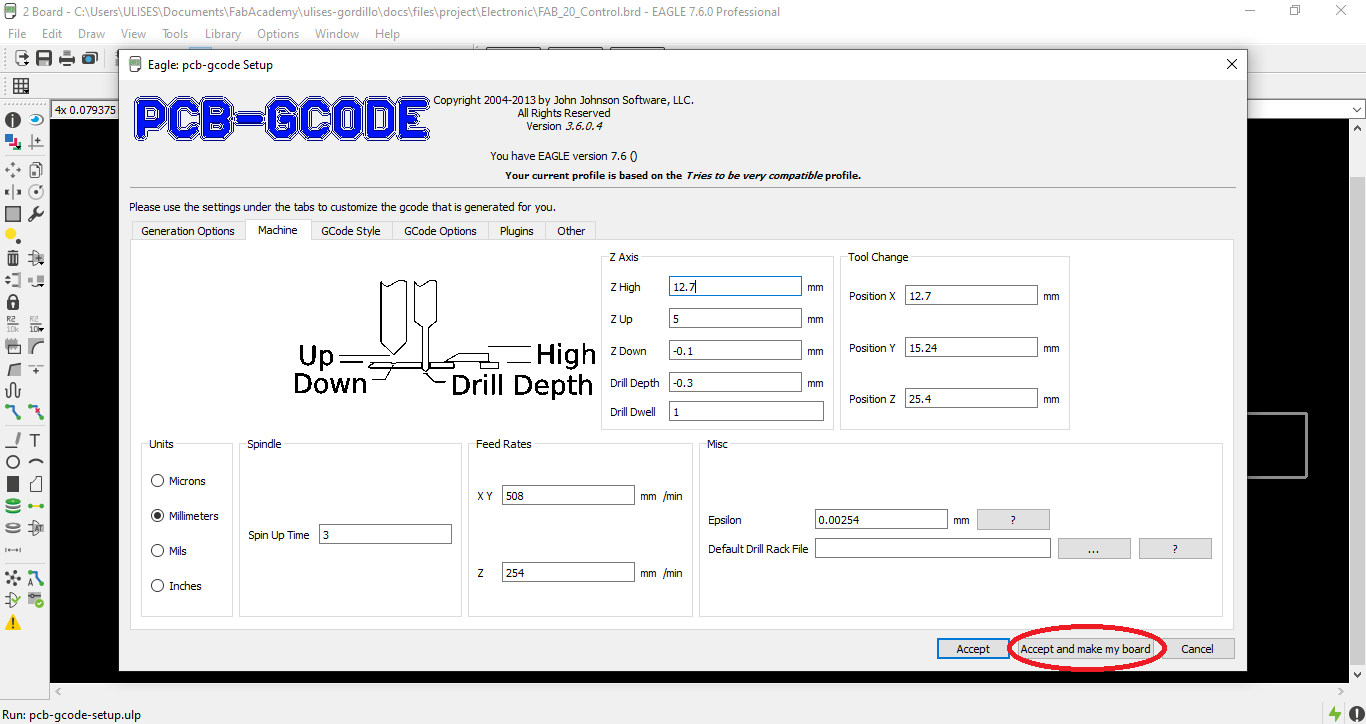
Task: Open the File menu
Action: (x=17, y=34)
